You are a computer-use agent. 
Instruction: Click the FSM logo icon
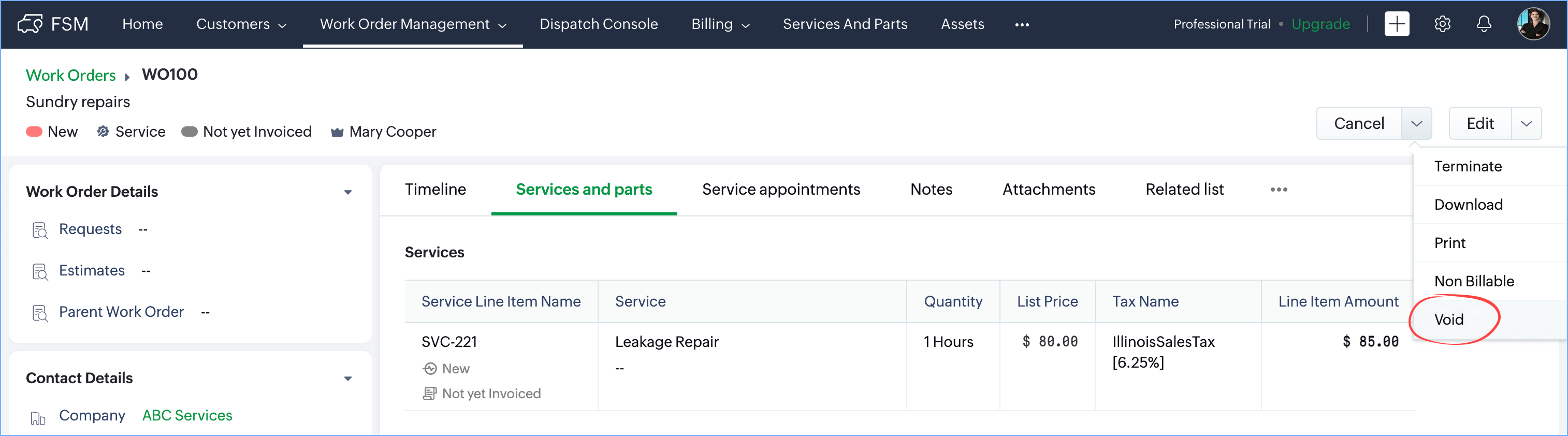30,24
